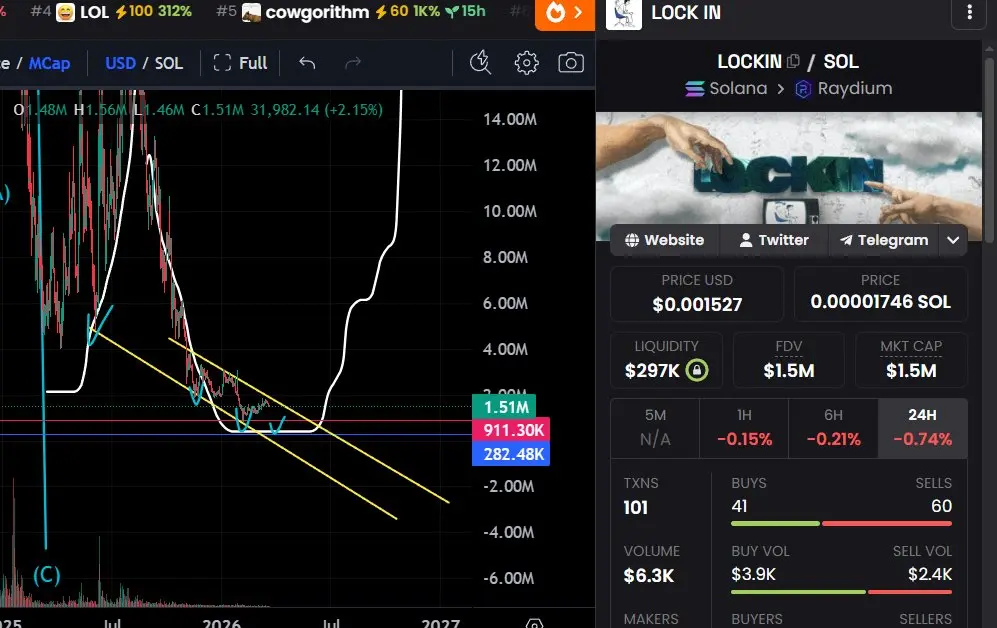This screenshot has height=628, width=997.
Task: Toggle Full screen chart mode
Action: [240, 63]
